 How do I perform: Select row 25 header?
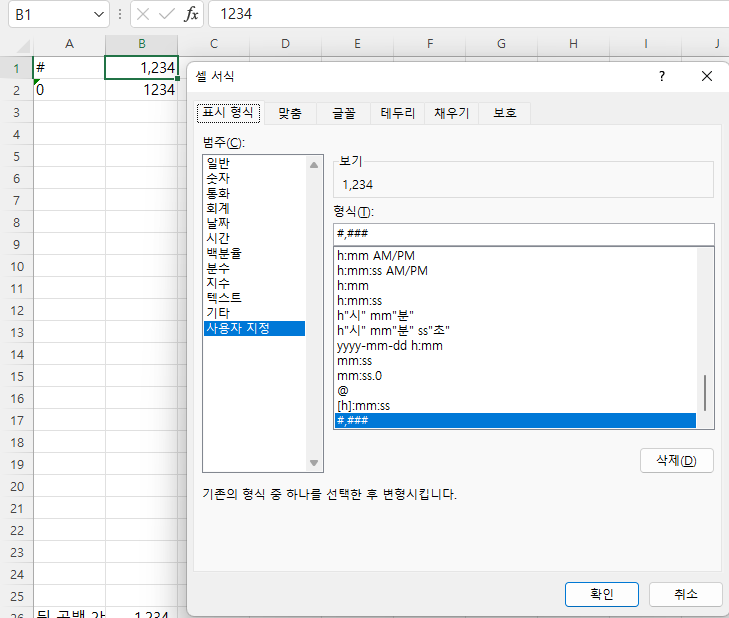17,597
